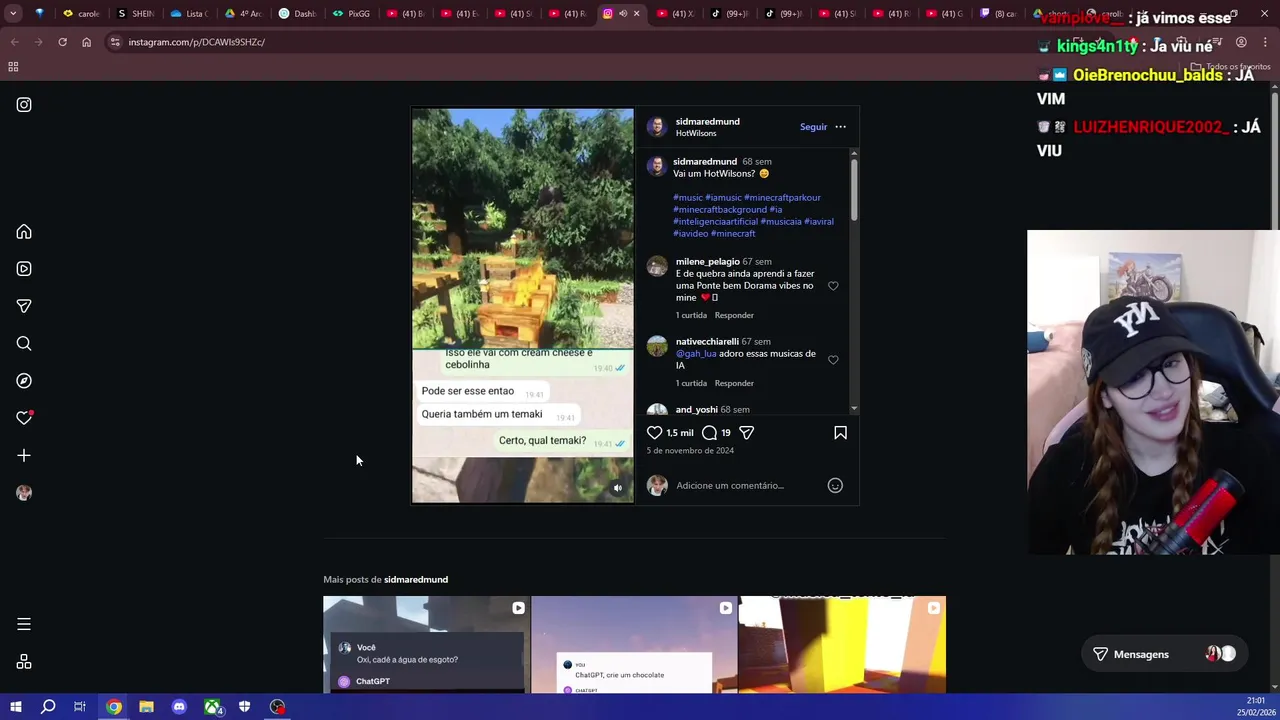Open Windows Security shield on taskbar
This screenshot has width=1280, height=720.
coord(244,707)
